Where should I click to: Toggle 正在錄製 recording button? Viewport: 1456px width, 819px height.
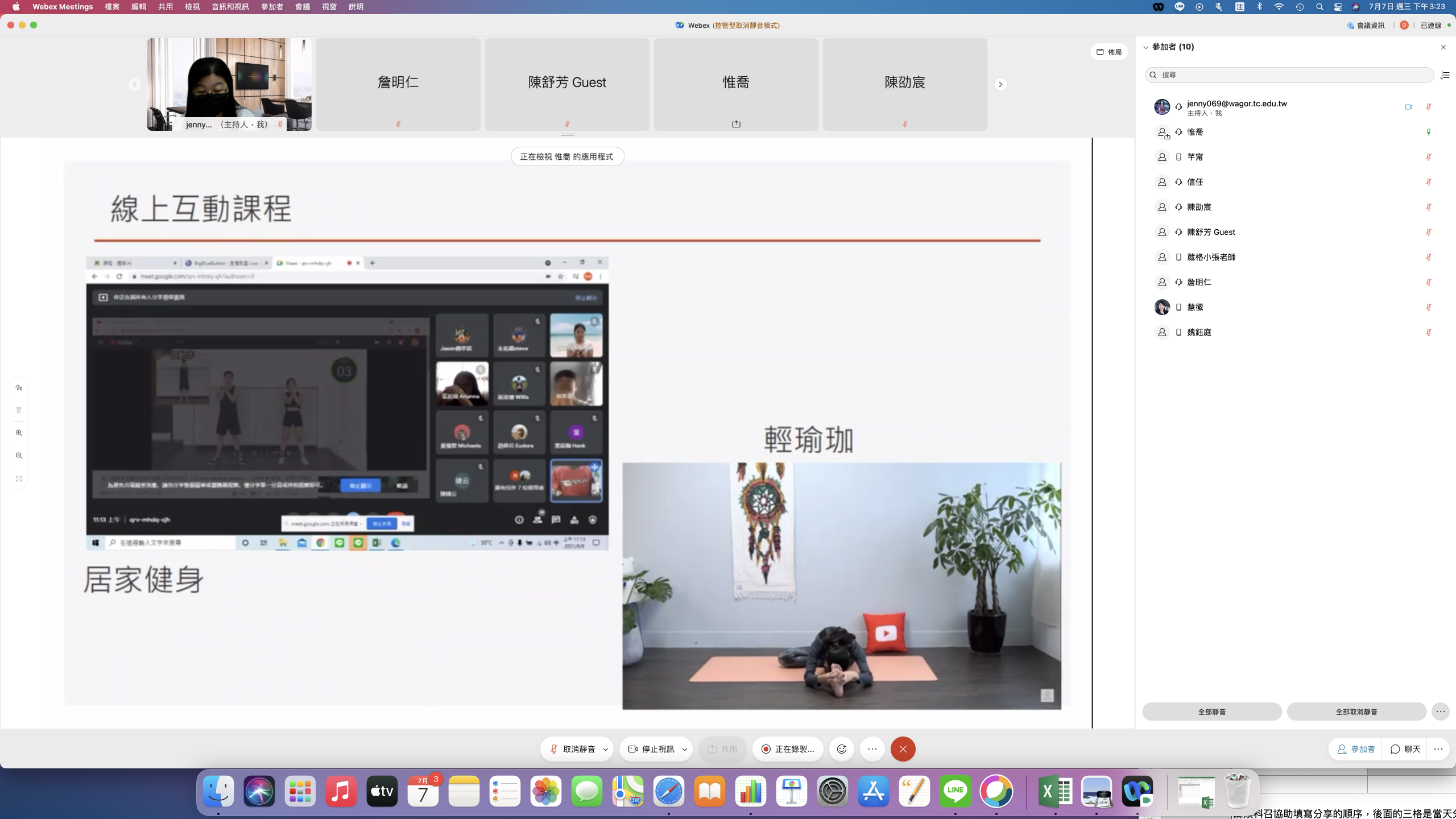788,749
